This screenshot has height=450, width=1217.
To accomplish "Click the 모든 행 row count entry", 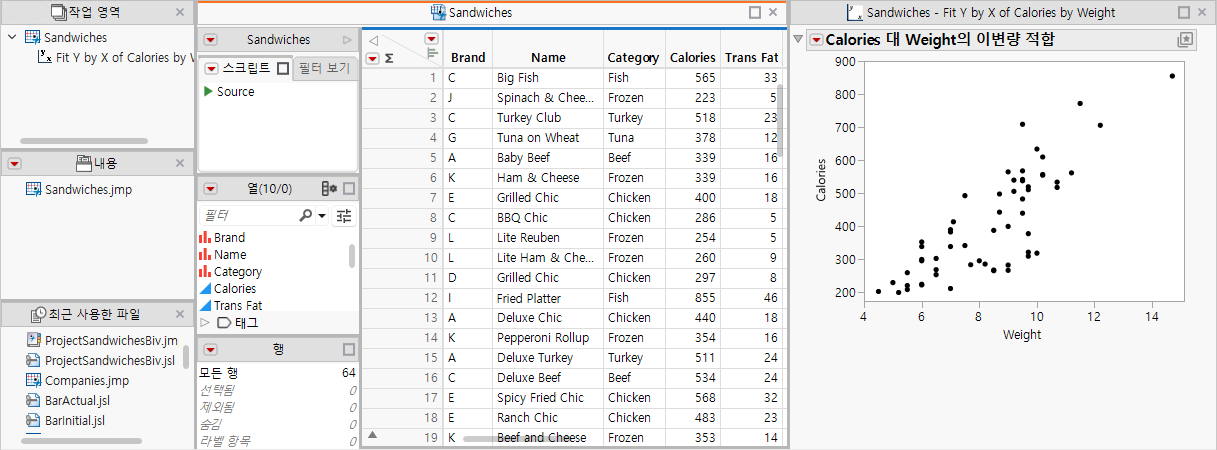I will click(x=277, y=373).
